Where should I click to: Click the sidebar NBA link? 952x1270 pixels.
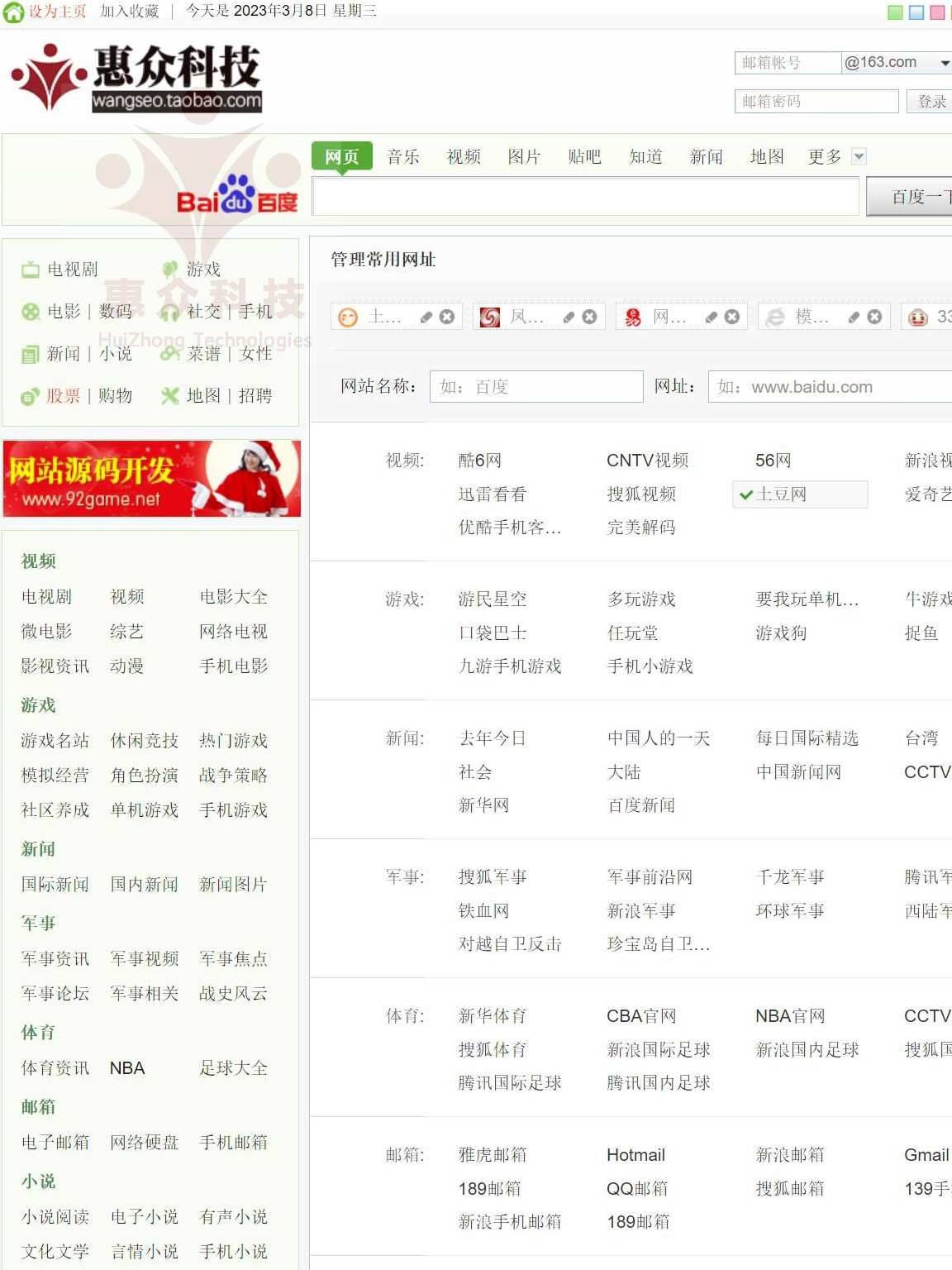(127, 1068)
